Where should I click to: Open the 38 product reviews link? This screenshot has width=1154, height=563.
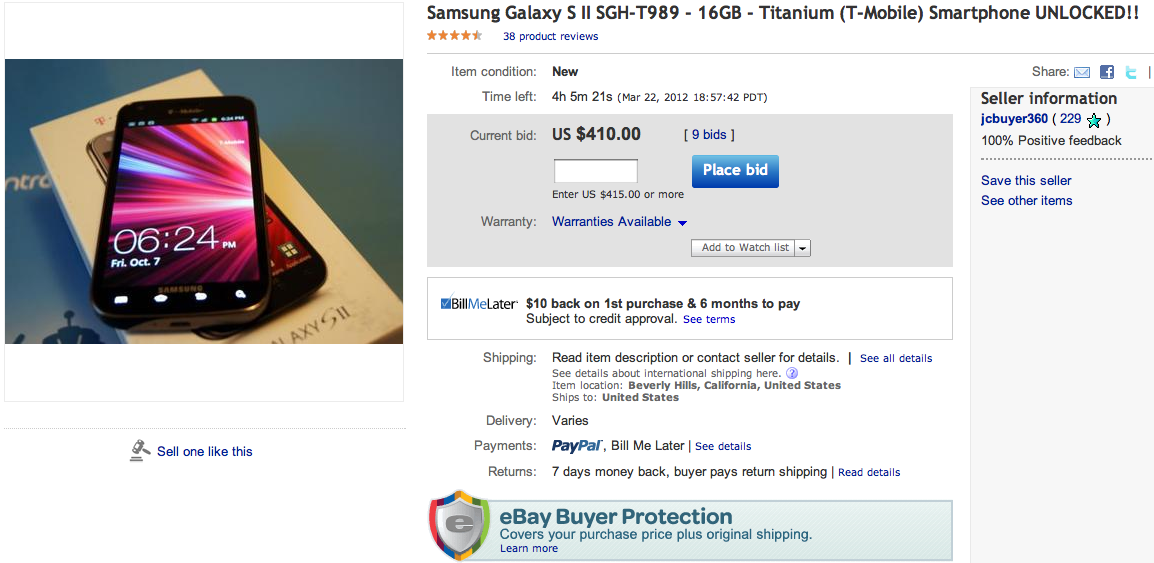tap(550, 36)
